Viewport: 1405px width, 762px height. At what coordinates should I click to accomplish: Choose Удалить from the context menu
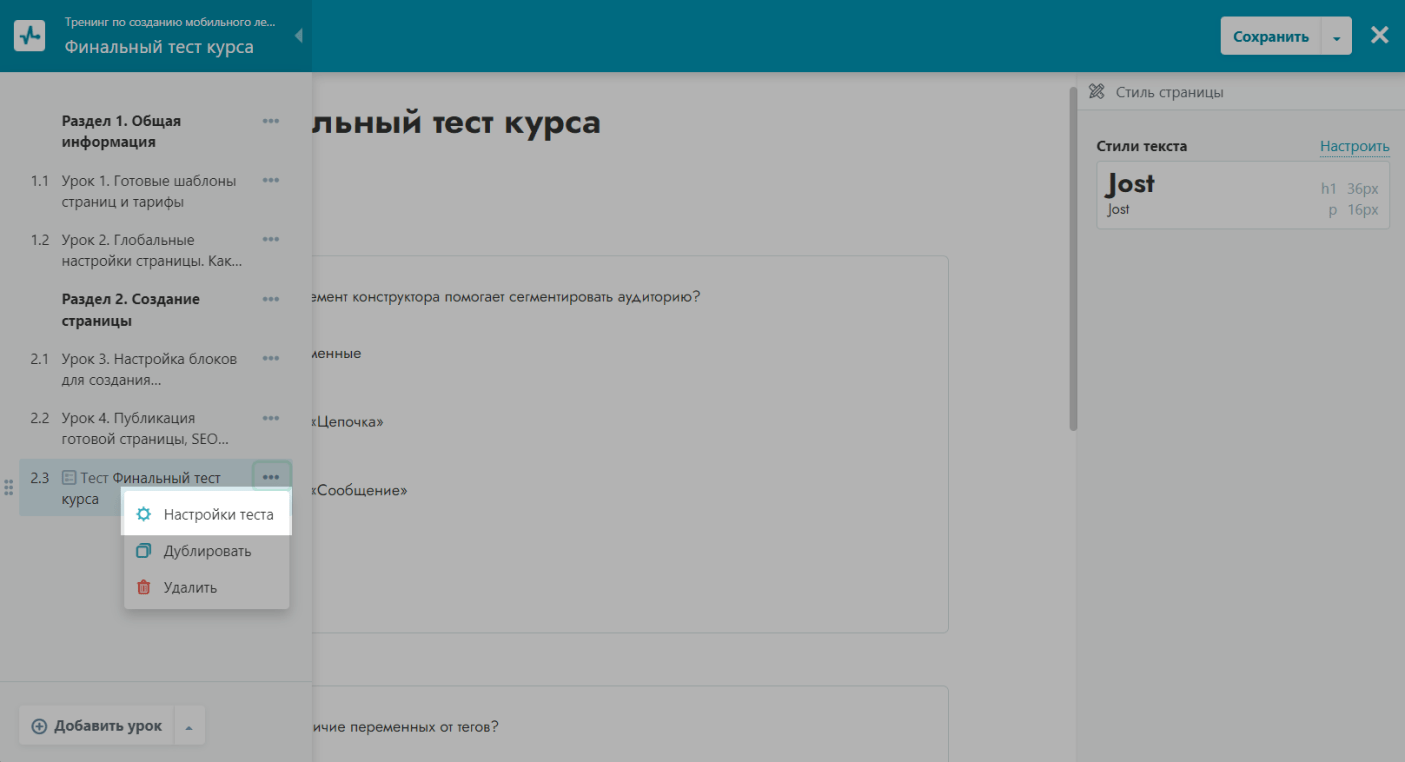[x=206, y=588]
